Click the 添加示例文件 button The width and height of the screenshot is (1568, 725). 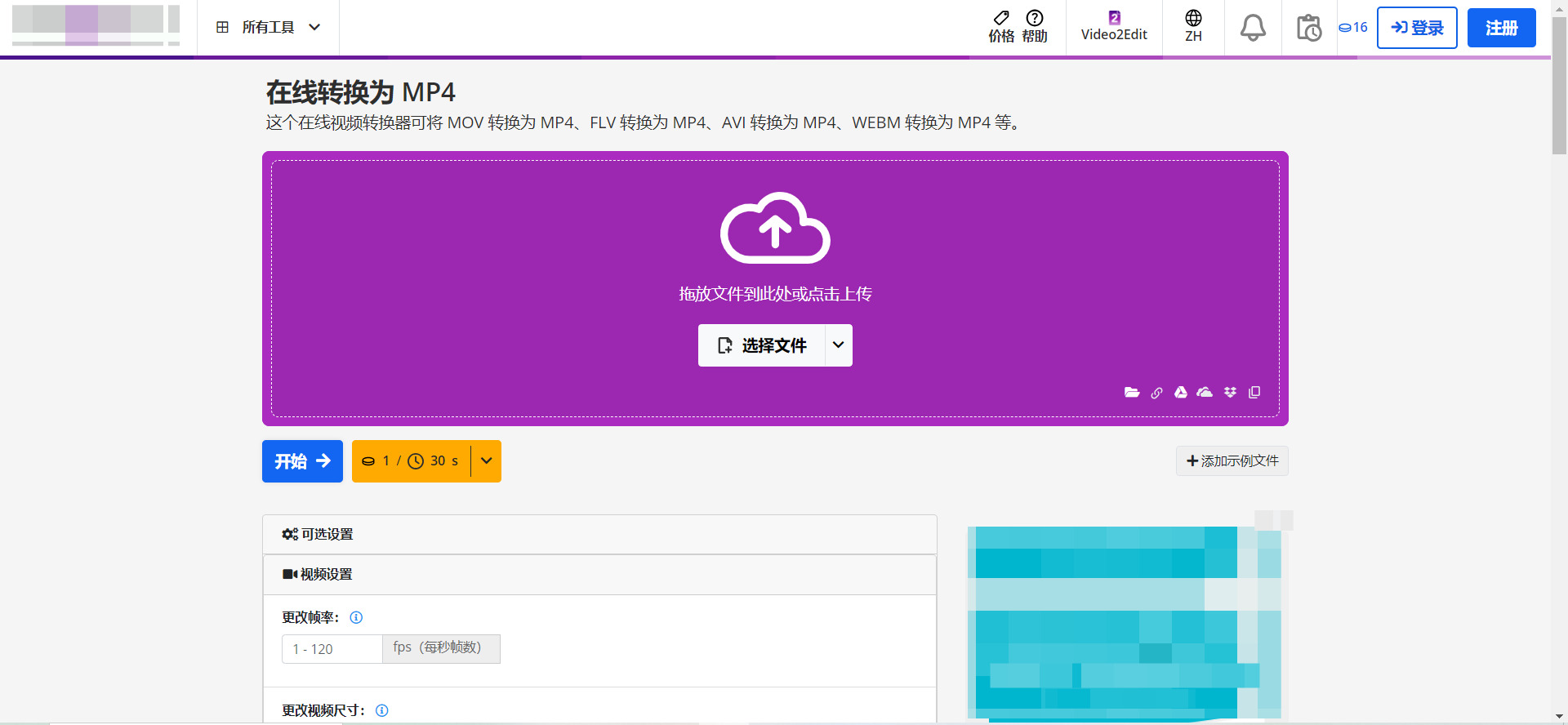pos(1232,461)
